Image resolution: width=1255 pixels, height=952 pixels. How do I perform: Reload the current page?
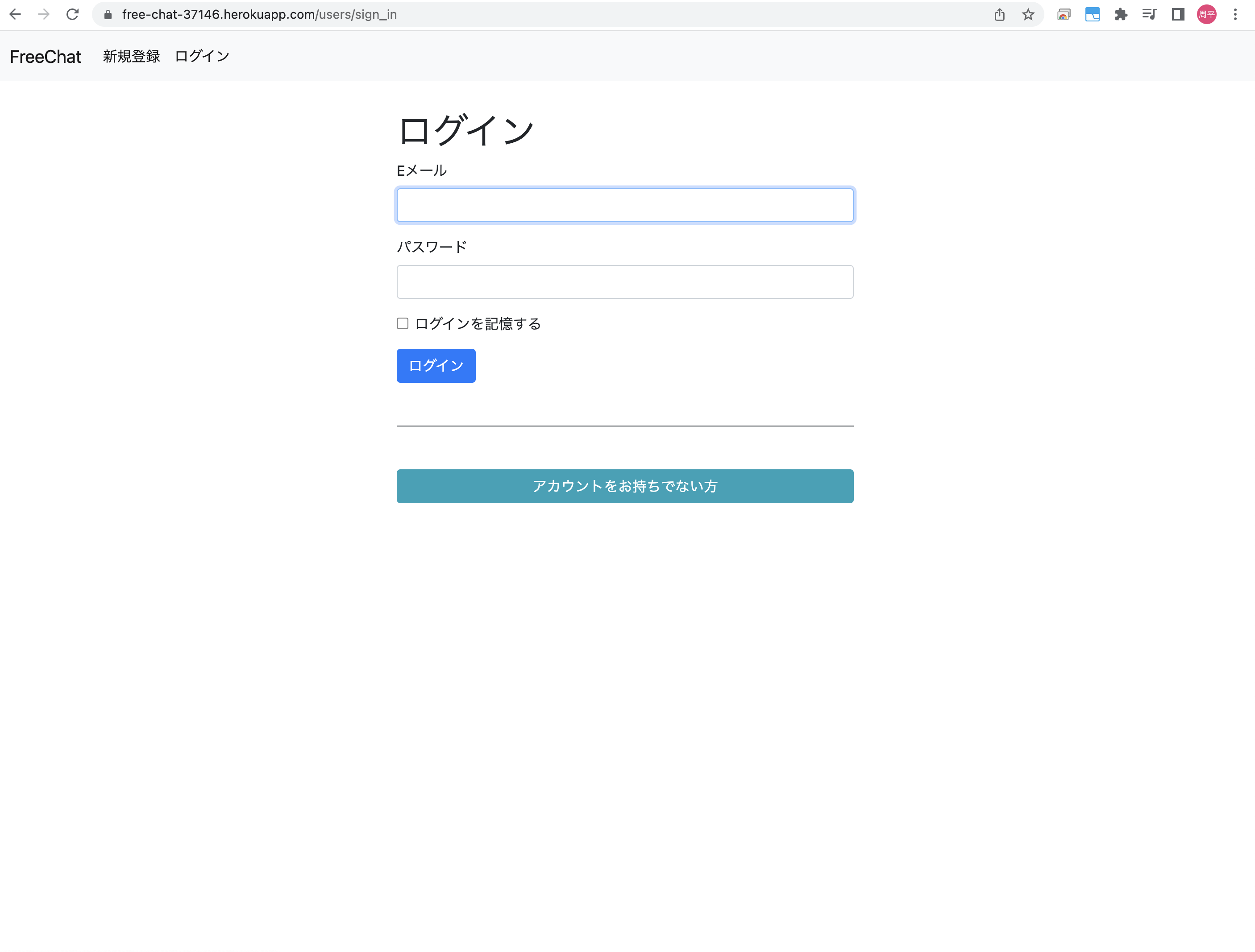point(73,14)
